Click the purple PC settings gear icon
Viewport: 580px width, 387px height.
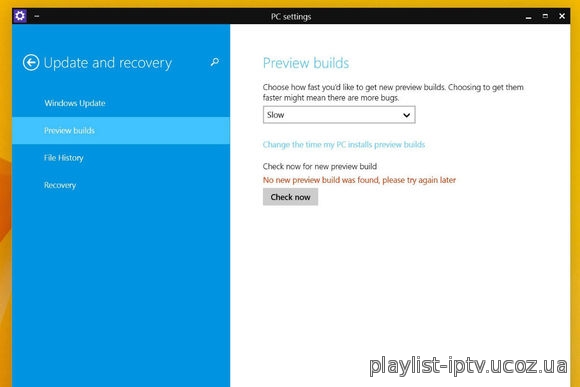[x=20, y=16]
